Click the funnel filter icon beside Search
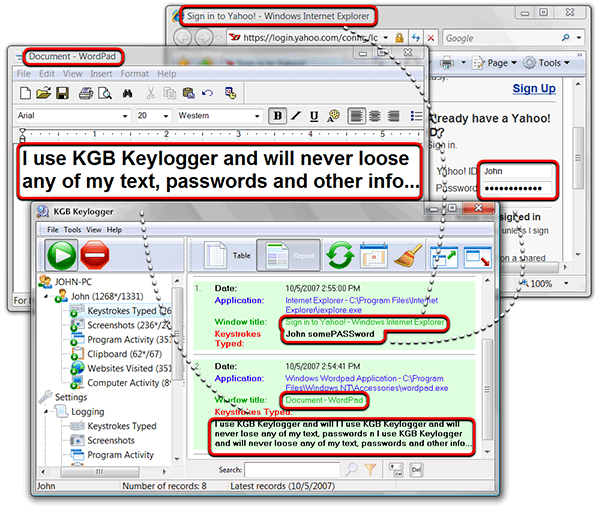The height and width of the screenshot is (506, 599). [370, 469]
